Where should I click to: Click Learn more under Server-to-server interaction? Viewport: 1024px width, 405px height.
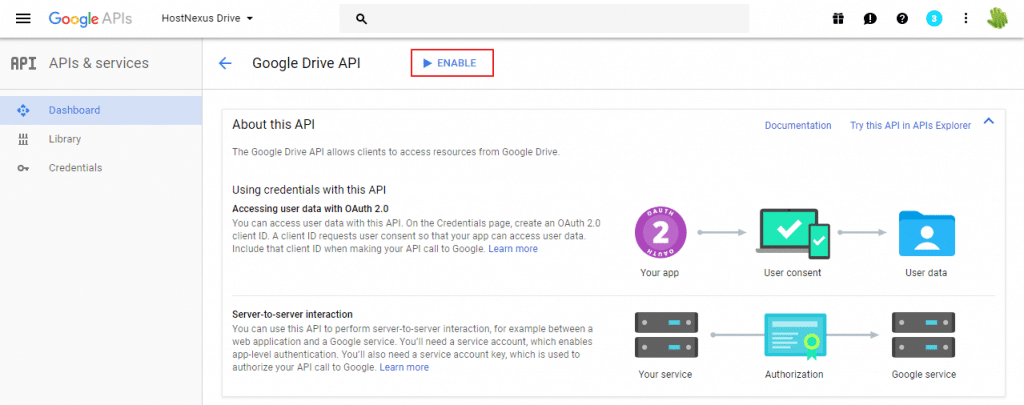(404, 367)
